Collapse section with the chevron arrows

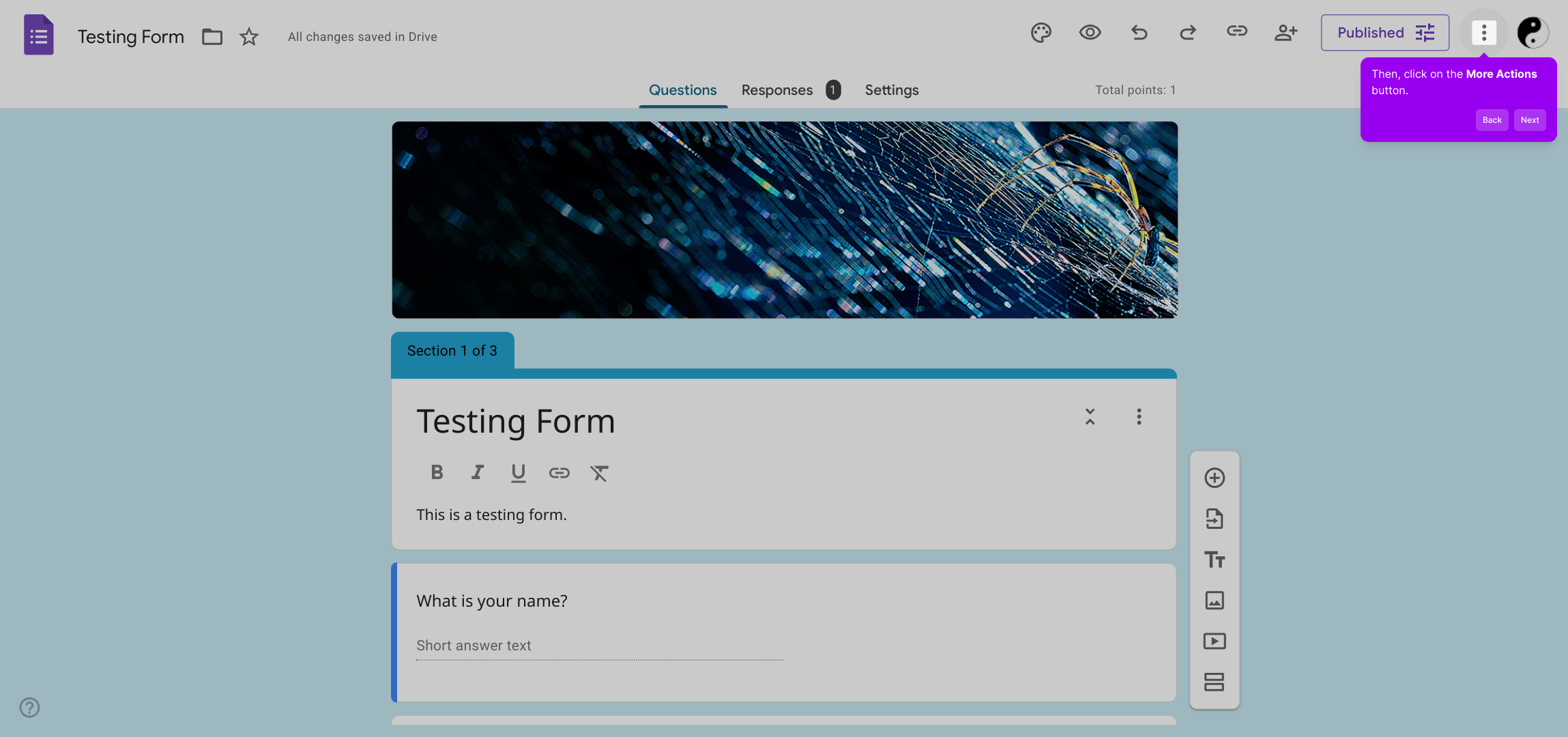point(1090,417)
